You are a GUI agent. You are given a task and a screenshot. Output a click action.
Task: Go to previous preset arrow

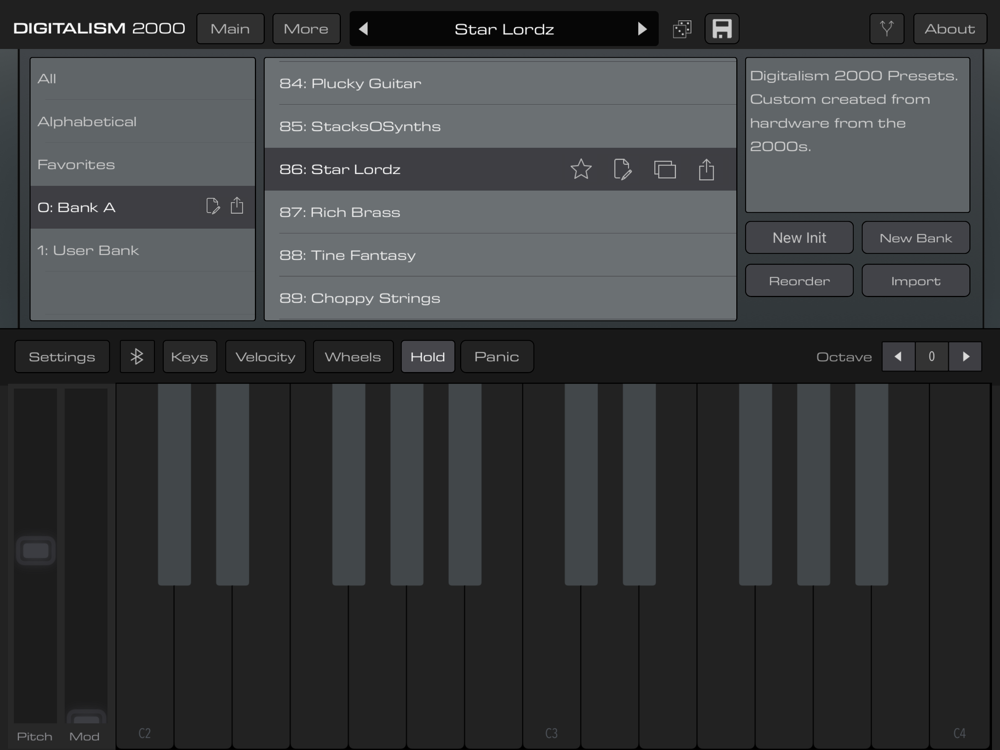coord(364,29)
